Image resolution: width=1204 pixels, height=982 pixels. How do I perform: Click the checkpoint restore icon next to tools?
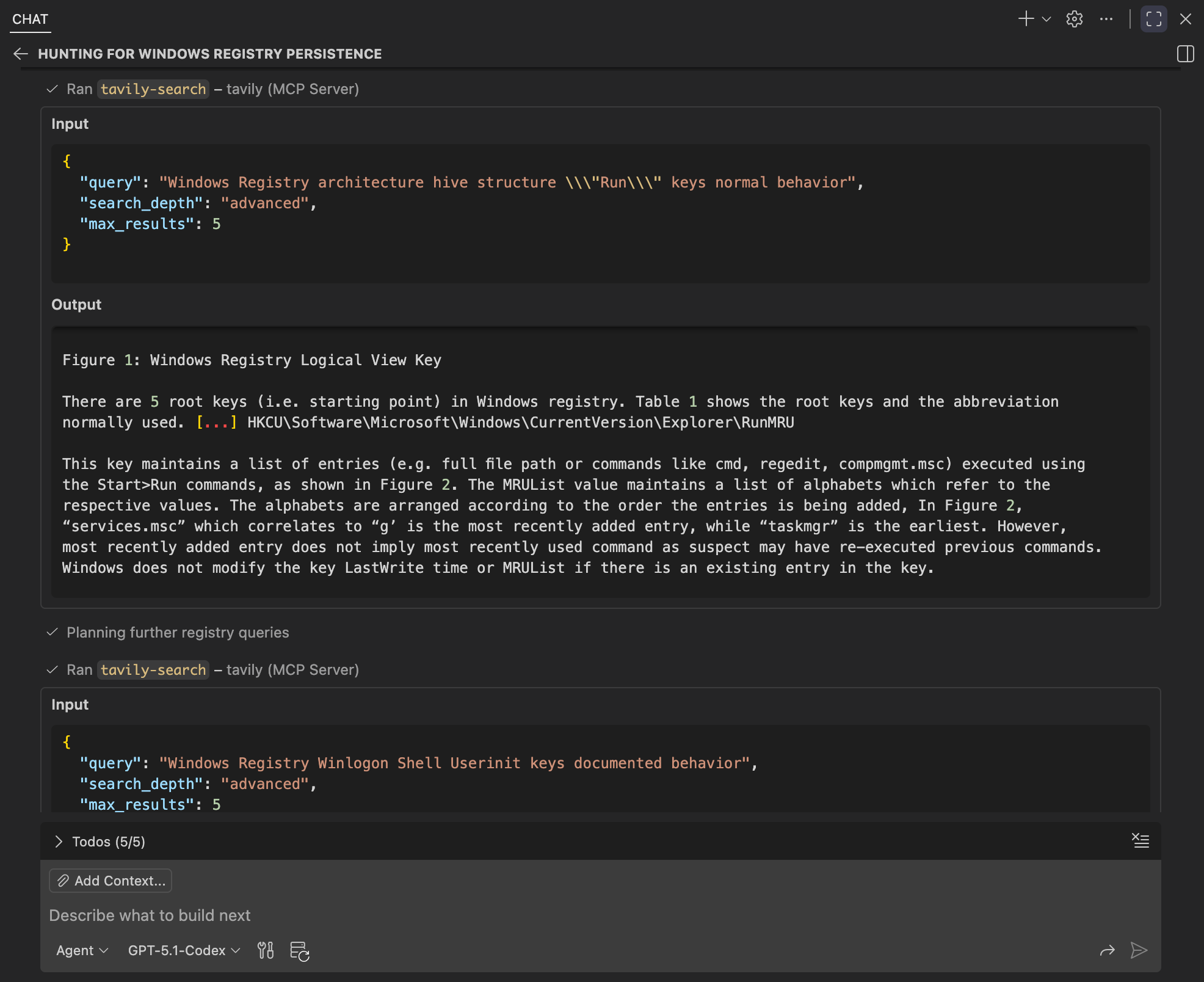pos(299,951)
